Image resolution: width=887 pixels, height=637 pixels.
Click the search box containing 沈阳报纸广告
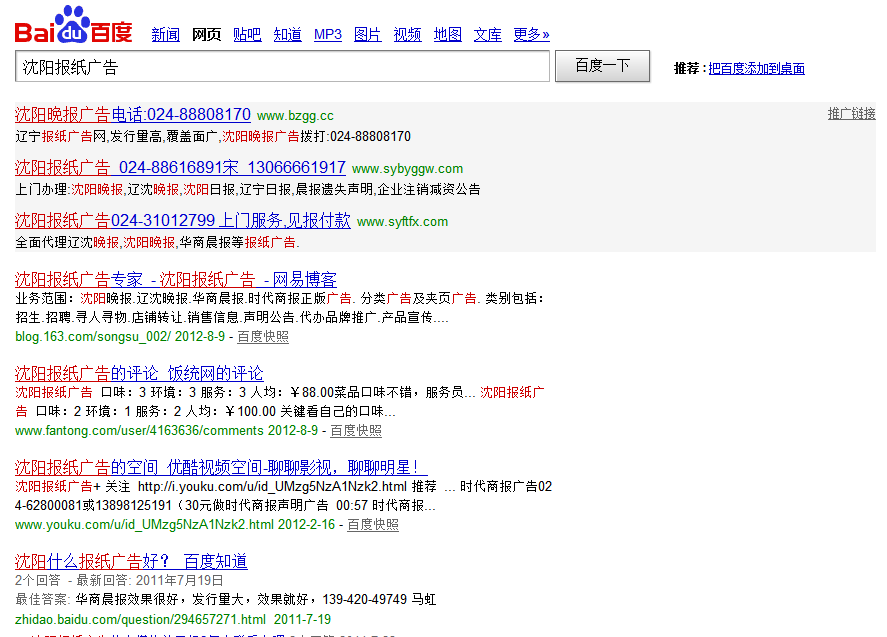click(x=282, y=67)
